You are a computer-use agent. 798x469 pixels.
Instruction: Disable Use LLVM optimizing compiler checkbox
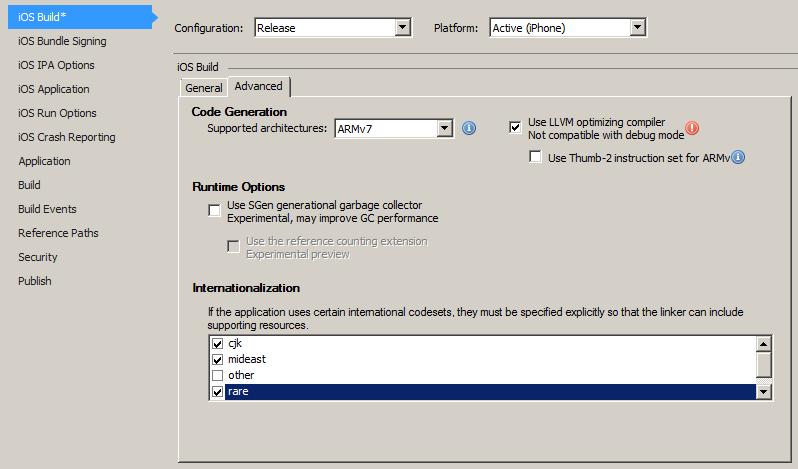515,127
